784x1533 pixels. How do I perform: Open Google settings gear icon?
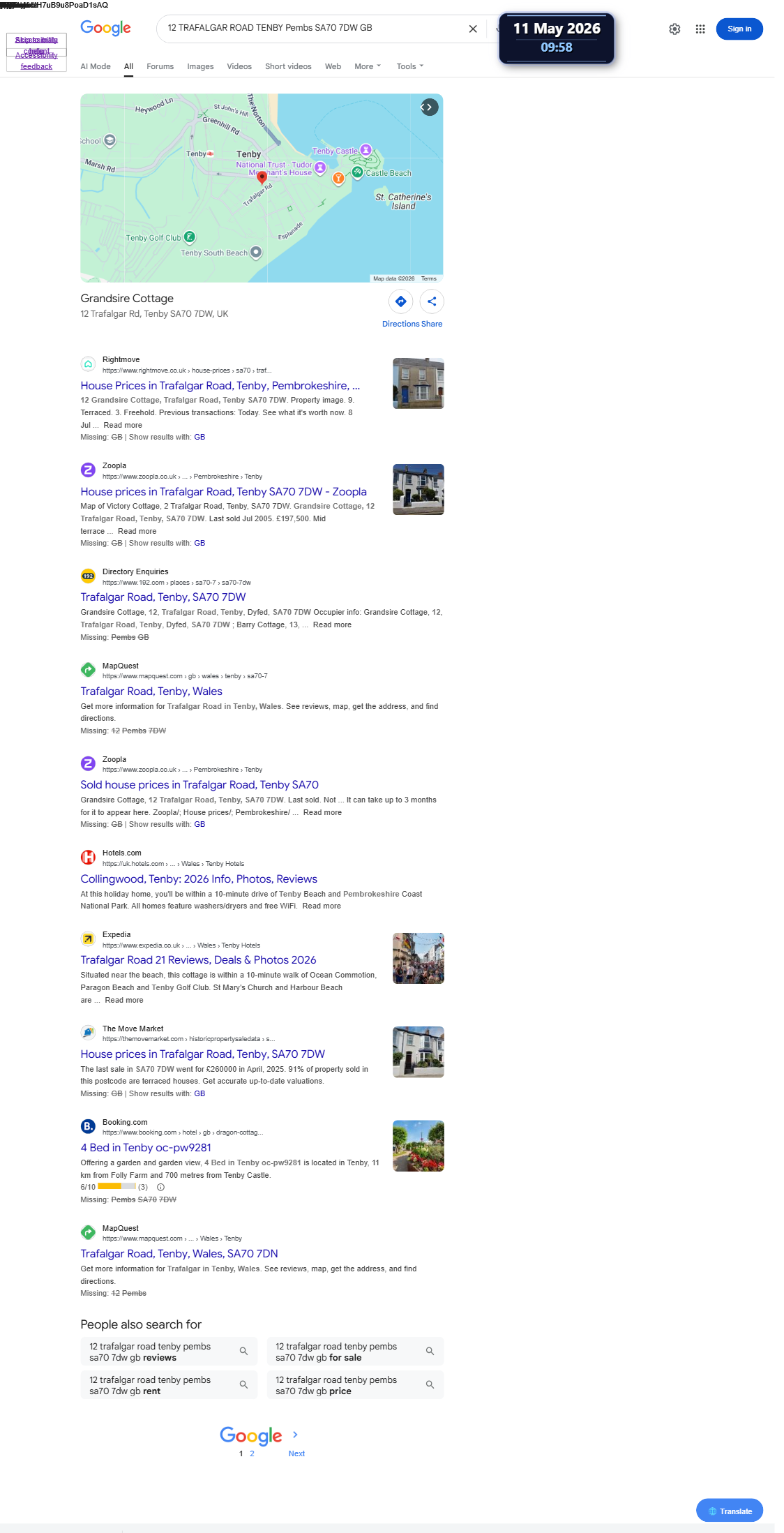click(674, 29)
